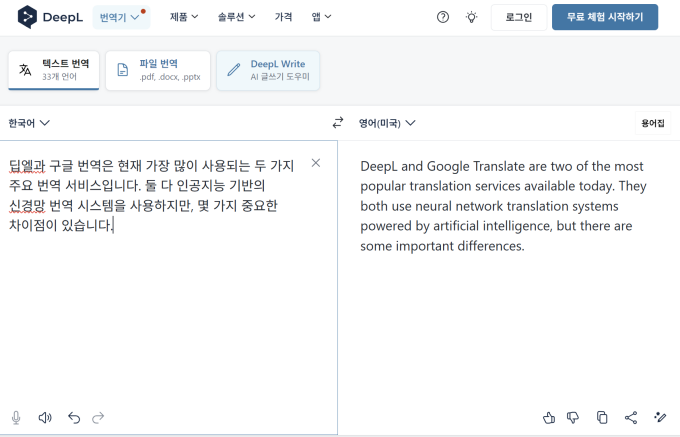Redo the edit in source text

[98, 417]
